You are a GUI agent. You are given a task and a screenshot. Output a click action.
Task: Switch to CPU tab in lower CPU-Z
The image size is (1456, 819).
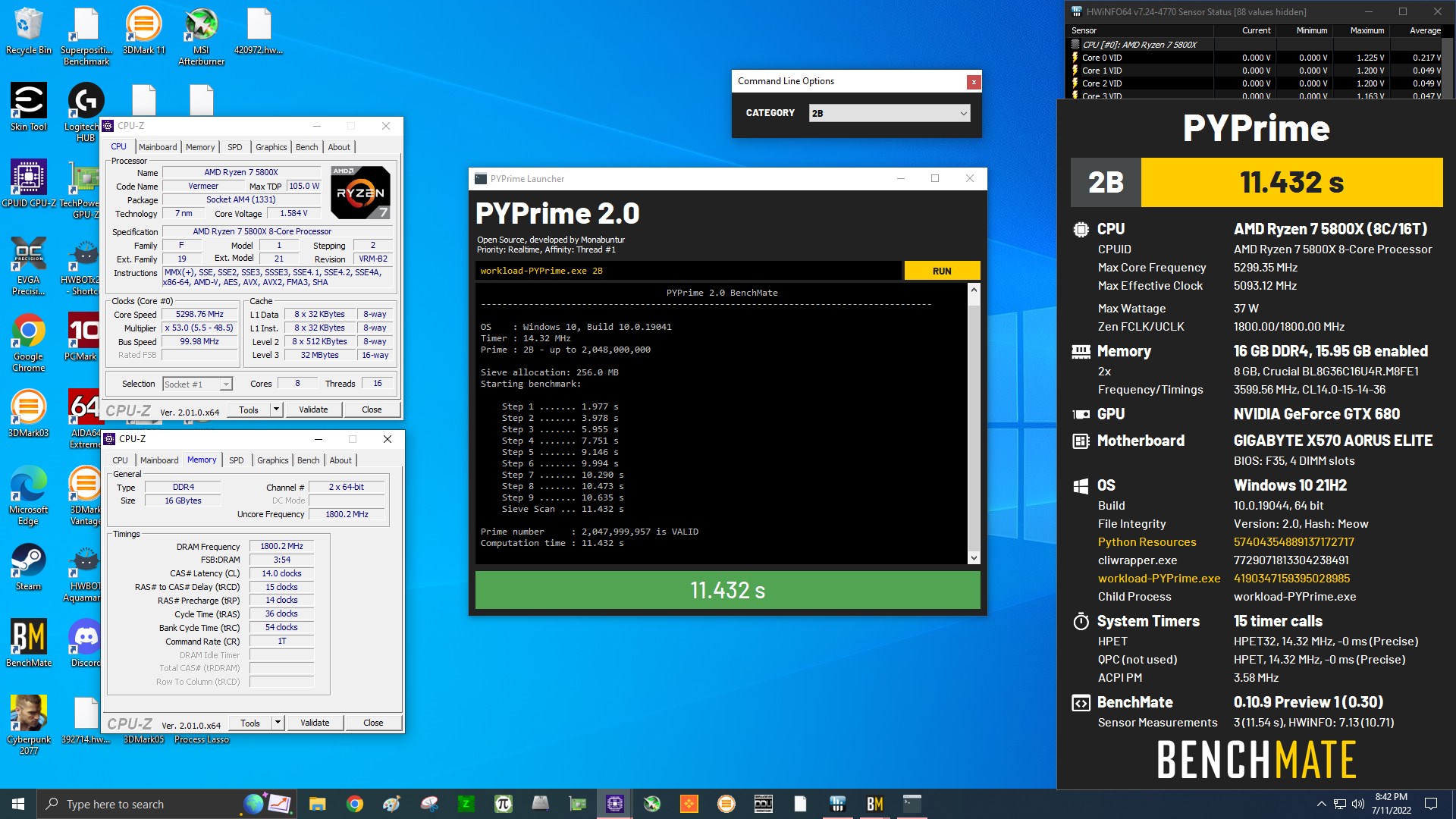pyautogui.click(x=120, y=460)
